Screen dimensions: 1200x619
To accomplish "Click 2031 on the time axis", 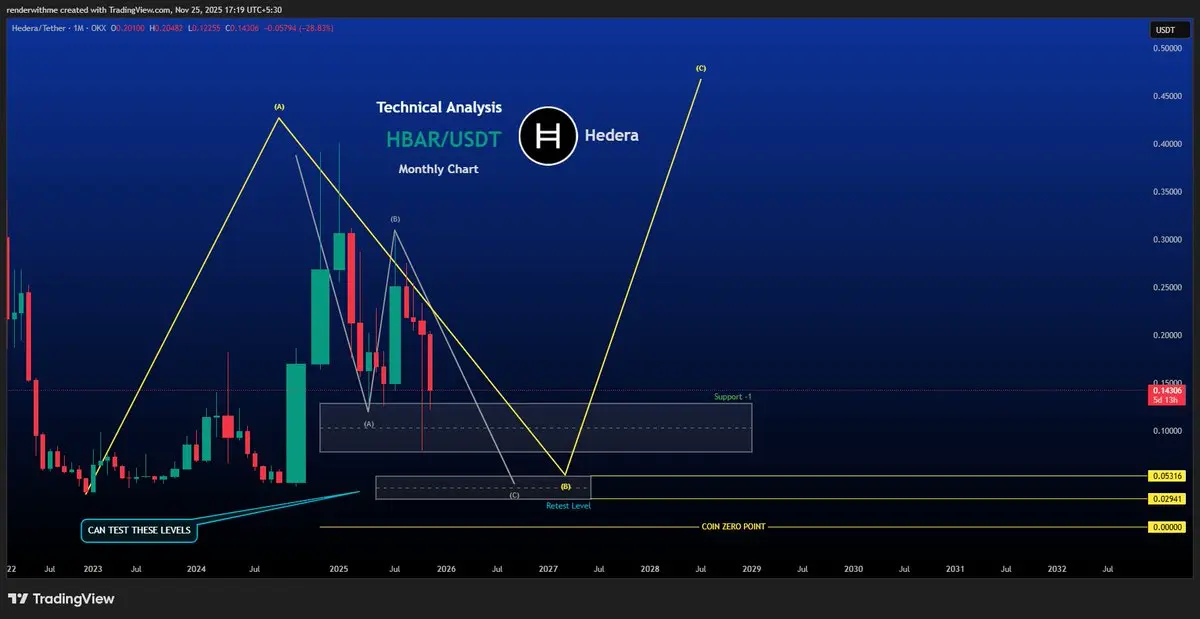I will coord(955,568).
